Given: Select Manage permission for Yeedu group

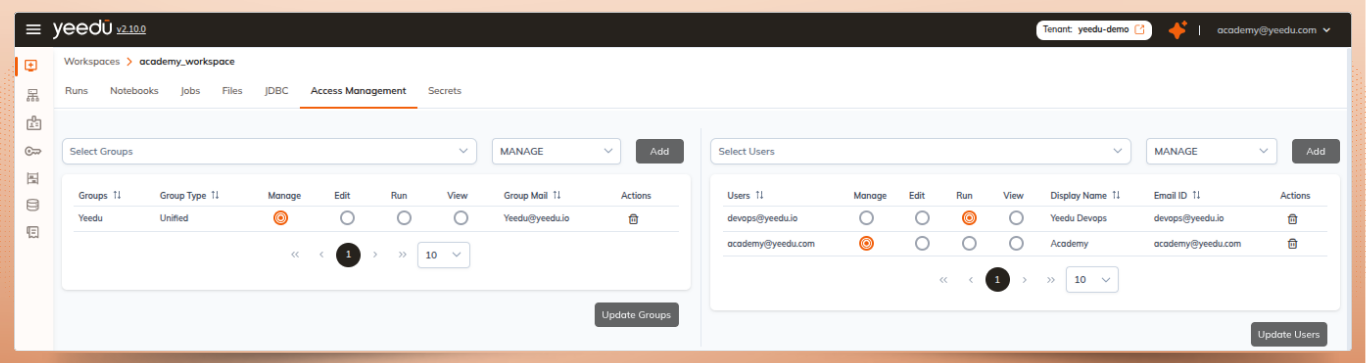Looking at the screenshot, I should point(280,217).
